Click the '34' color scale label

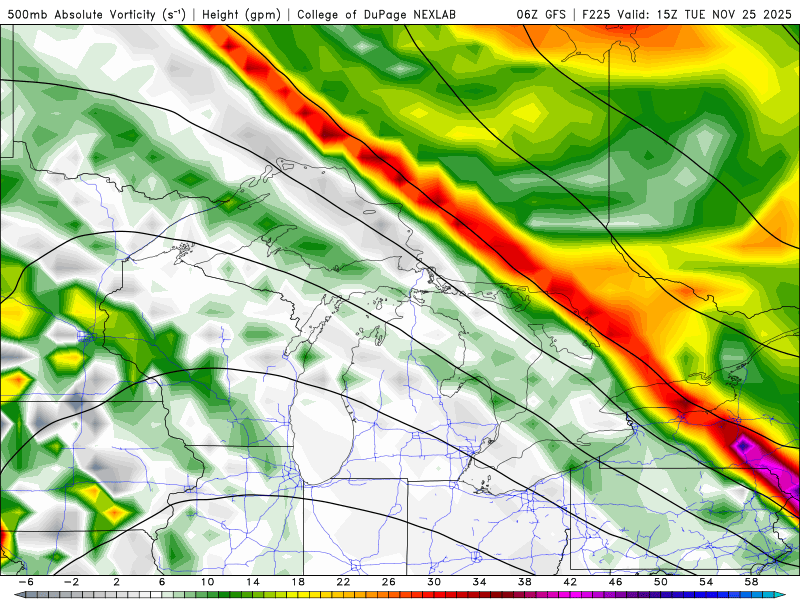pyautogui.click(x=479, y=582)
